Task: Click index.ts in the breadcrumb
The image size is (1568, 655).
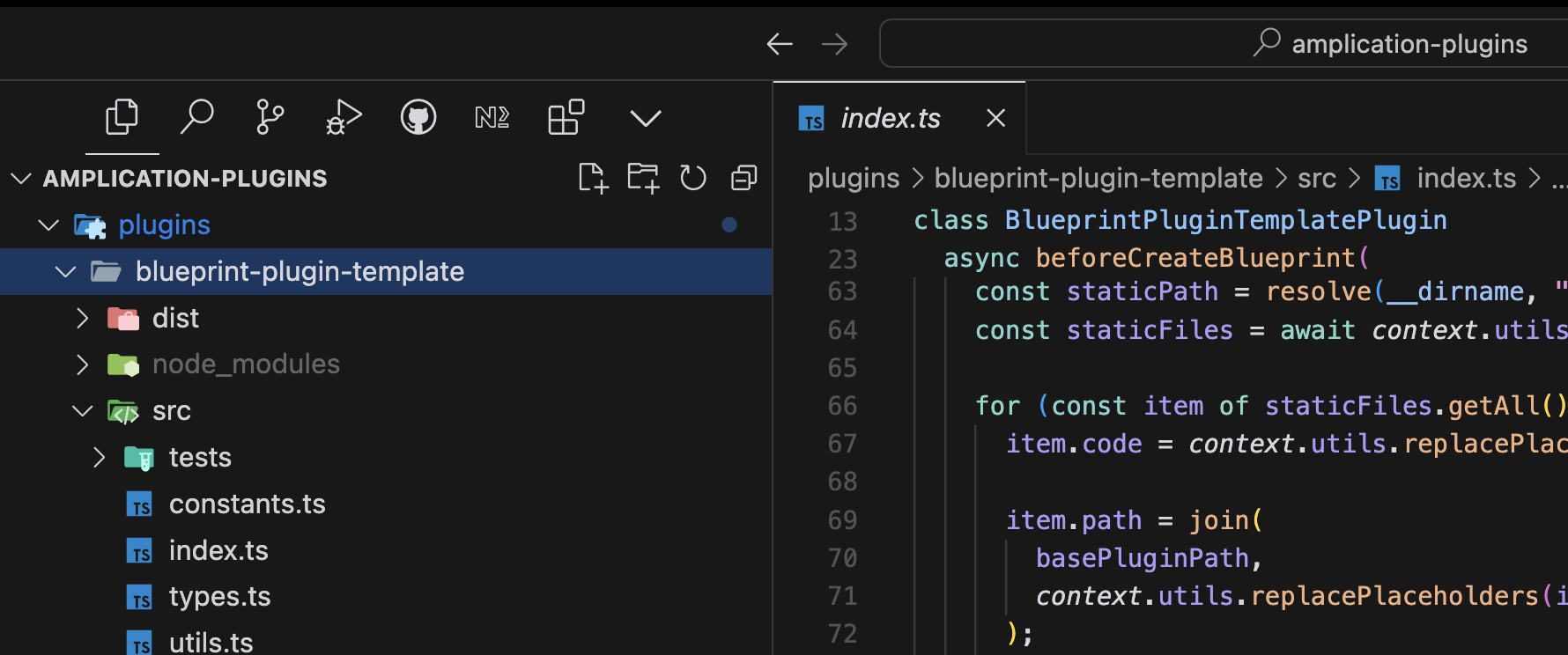Action: pos(1467,179)
